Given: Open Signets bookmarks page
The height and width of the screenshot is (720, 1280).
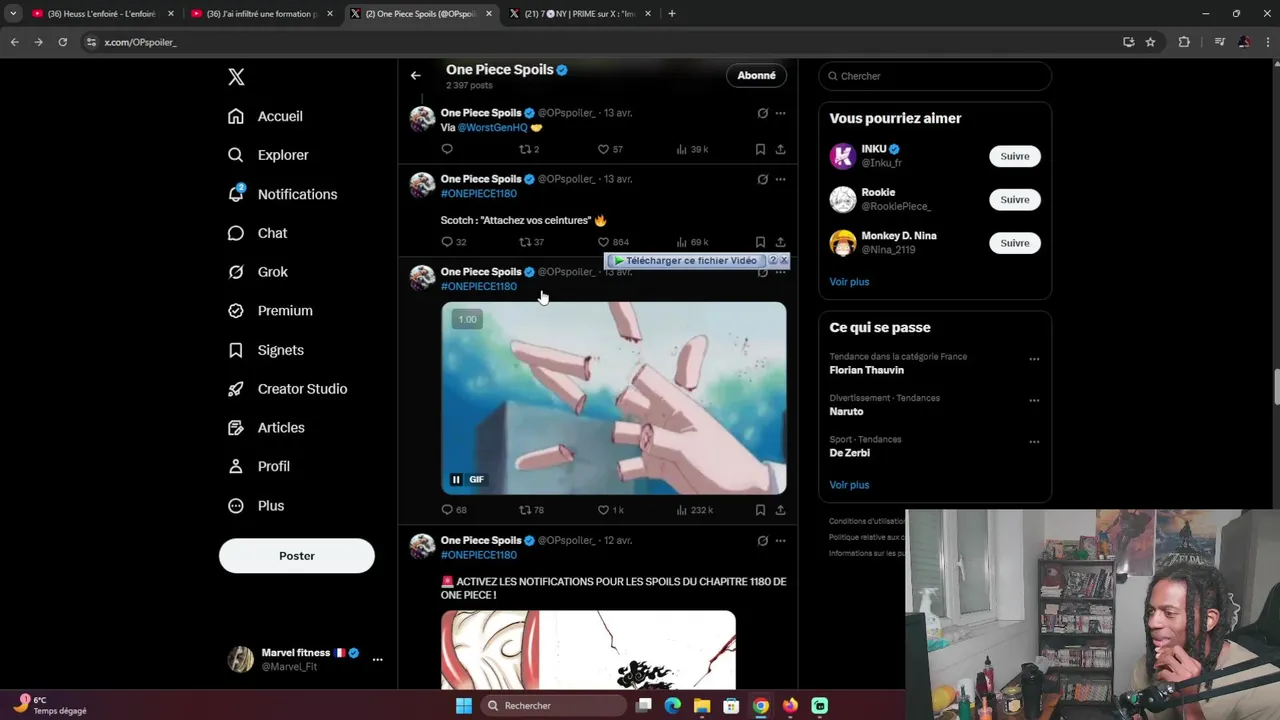Looking at the screenshot, I should [265, 350].
